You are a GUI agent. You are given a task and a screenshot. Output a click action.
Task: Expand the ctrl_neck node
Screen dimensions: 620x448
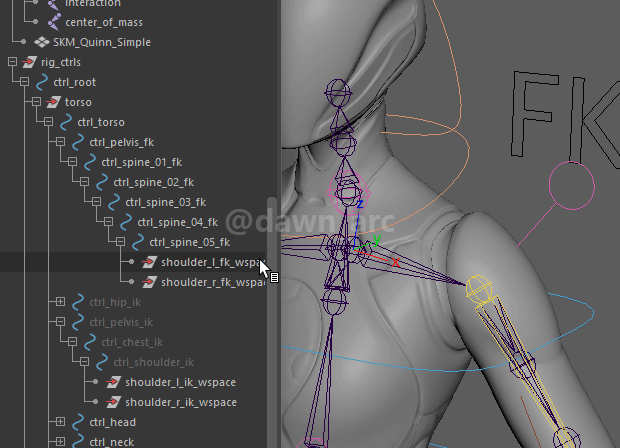click(x=60, y=441)
